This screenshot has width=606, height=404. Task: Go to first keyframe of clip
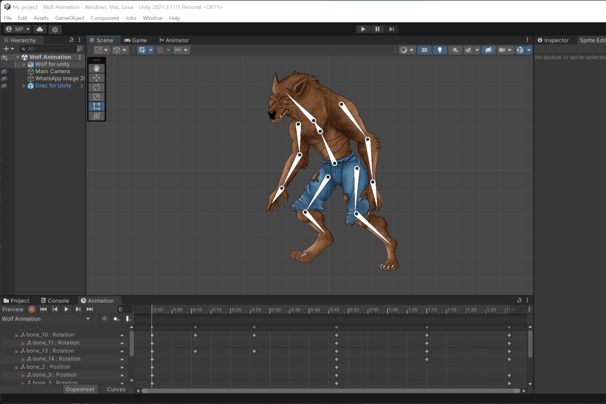pyautogui.click(x=43, y=309)
